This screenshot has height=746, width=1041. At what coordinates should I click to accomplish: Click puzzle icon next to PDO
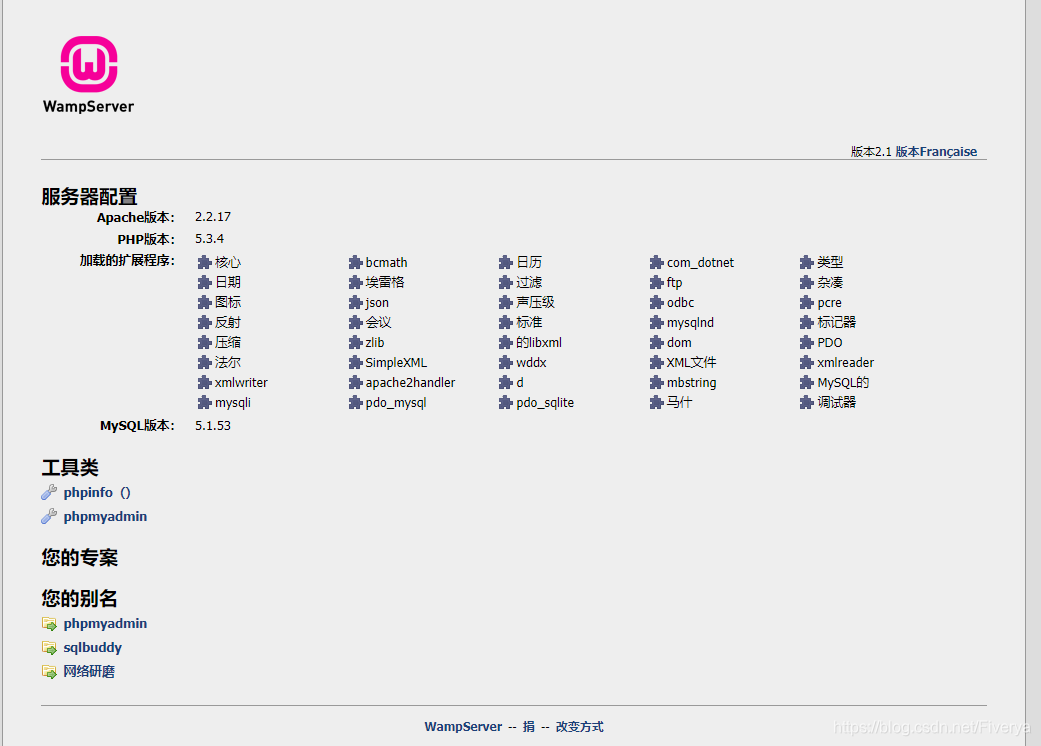[x=807, y=342]
